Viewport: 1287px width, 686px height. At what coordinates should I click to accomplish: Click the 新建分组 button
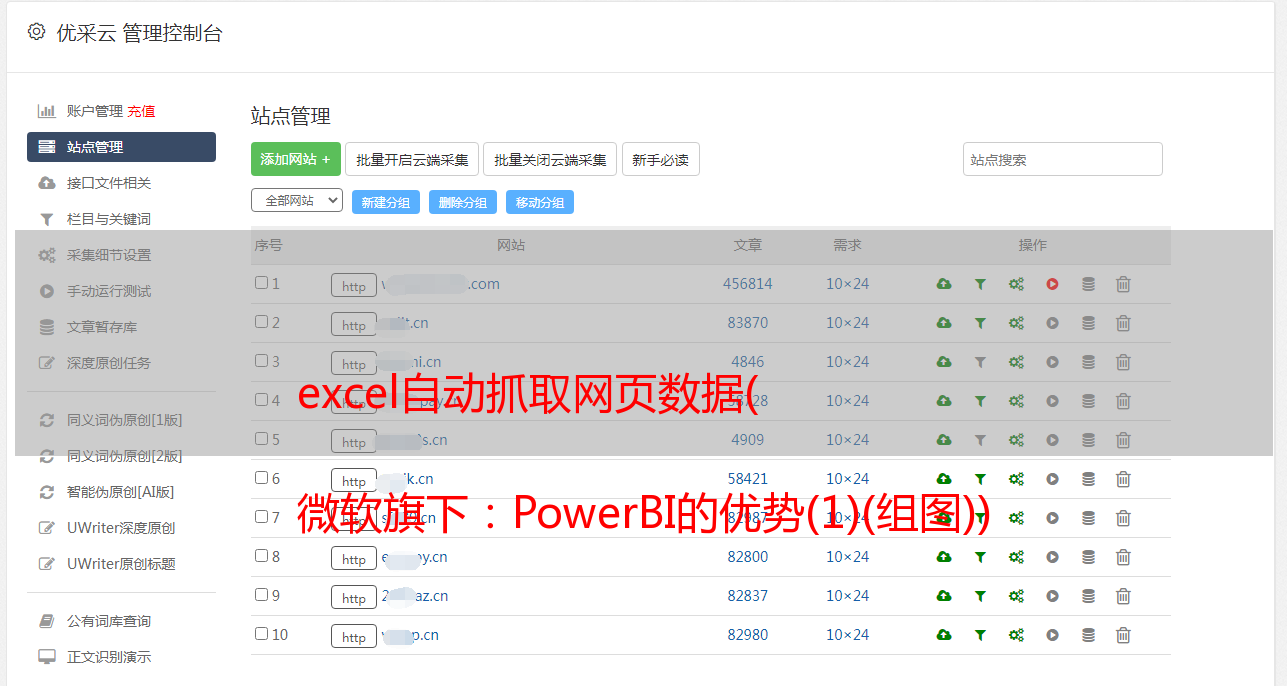386,202
